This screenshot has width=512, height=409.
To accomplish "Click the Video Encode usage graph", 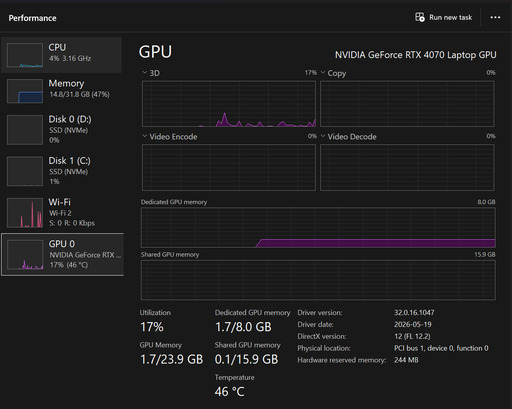I will [x=229, y=167].
